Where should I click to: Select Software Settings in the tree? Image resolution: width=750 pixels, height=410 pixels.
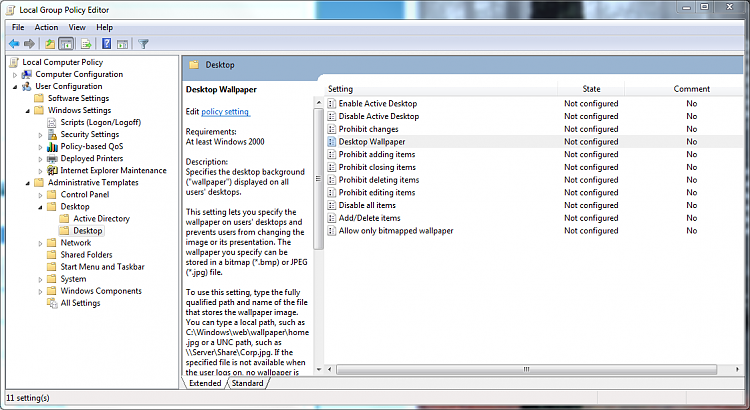click(x=78, y=98)
